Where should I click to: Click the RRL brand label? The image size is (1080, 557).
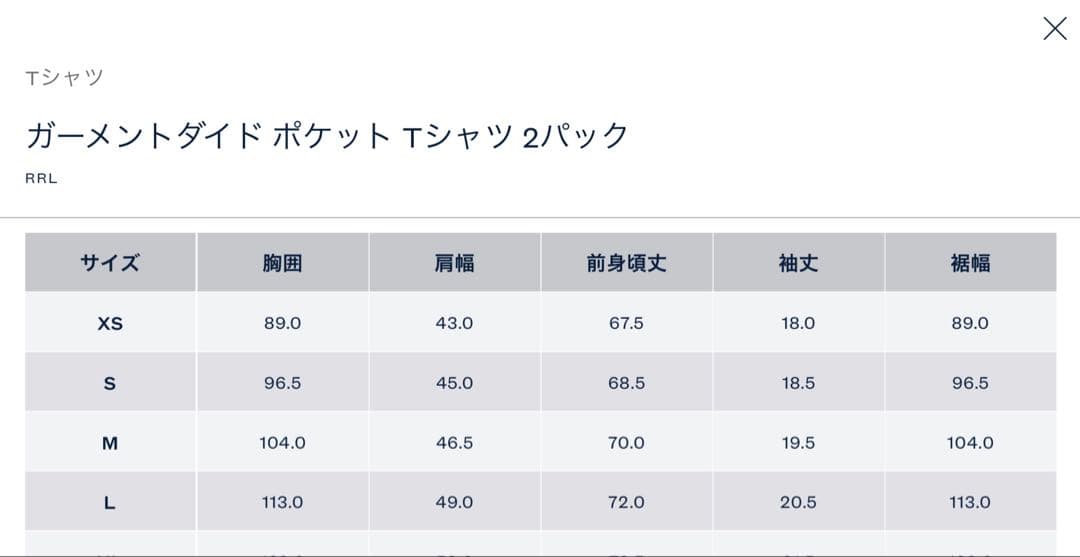(x=42, y=179)
